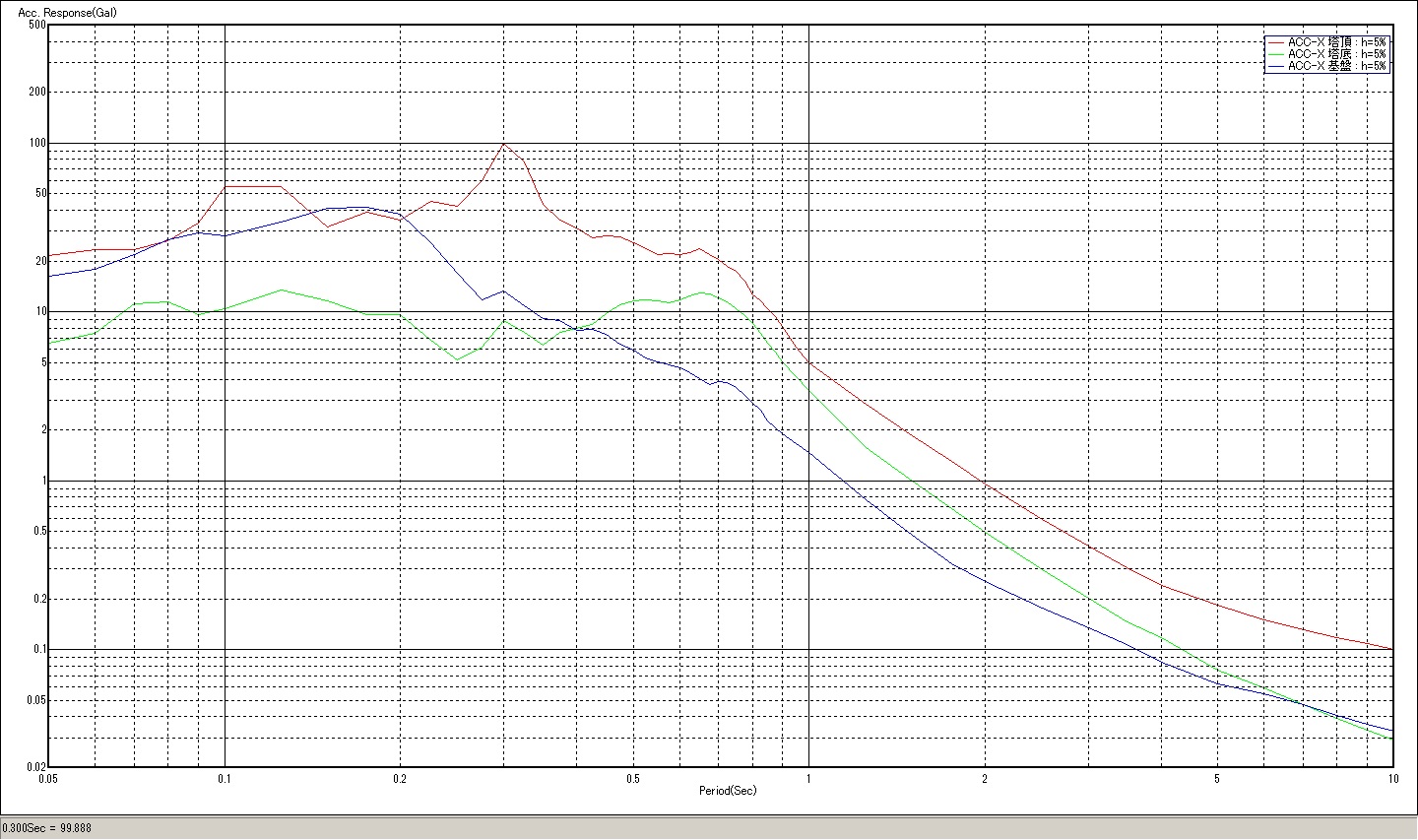Click red curve's right end at period 10
This screenshot has width=1418, height=840.
click(1391, 649)
